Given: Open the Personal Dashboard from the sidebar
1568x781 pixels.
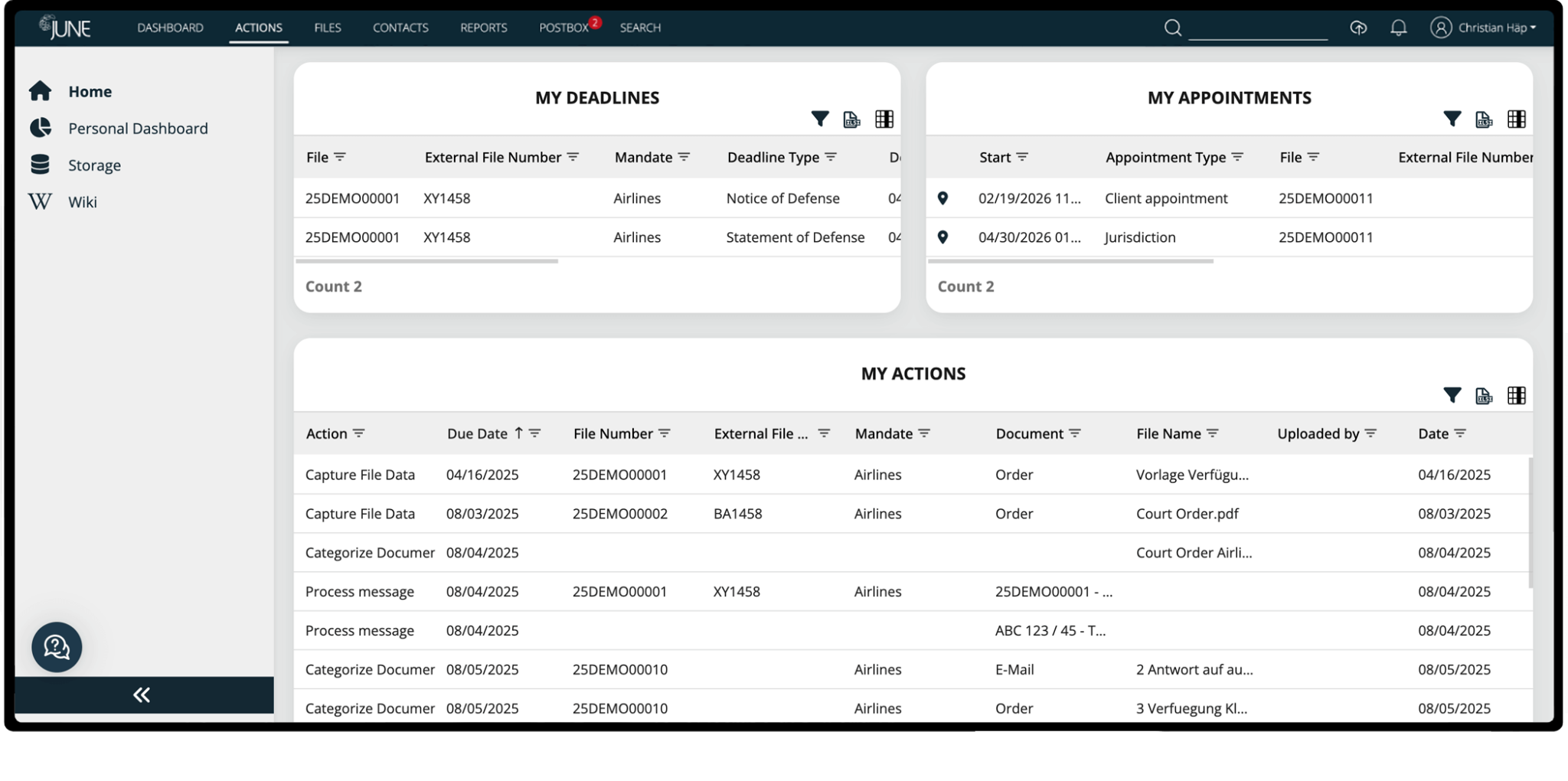Looking at the screenshot, I should point(138,128).
